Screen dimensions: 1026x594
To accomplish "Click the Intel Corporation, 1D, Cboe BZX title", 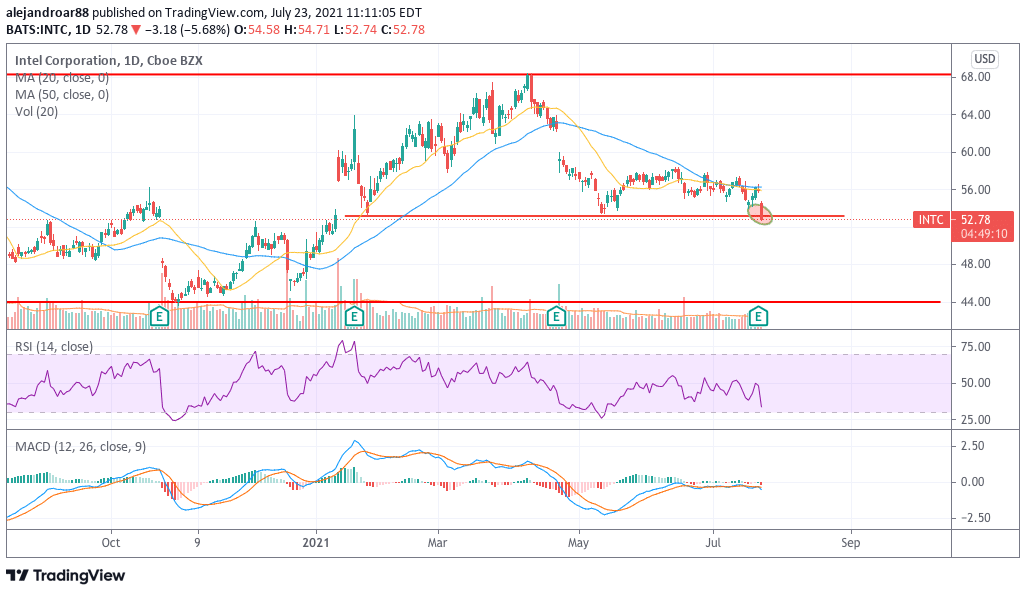I will click(x=109, y=61).
